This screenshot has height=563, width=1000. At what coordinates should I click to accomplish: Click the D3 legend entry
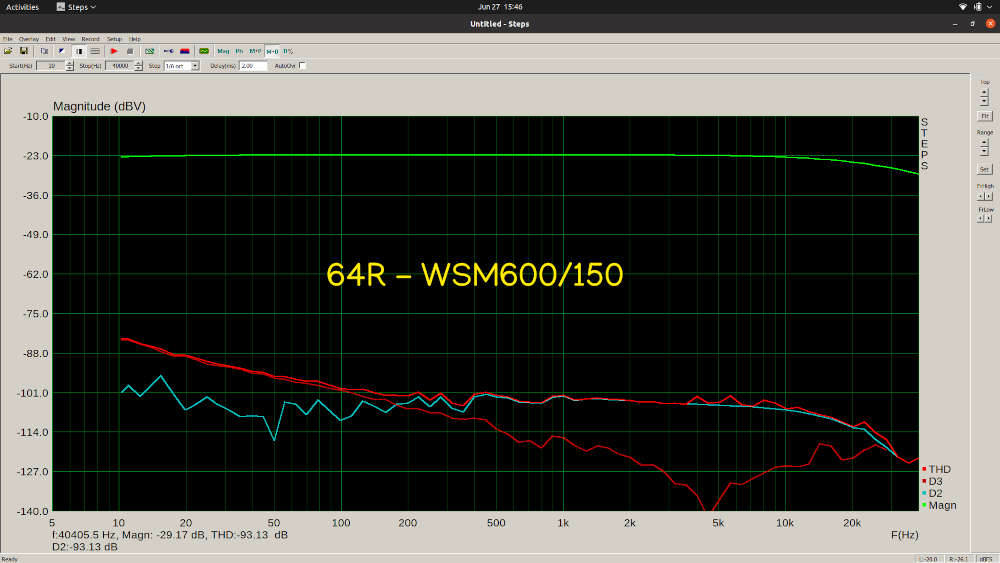(932, 481)
